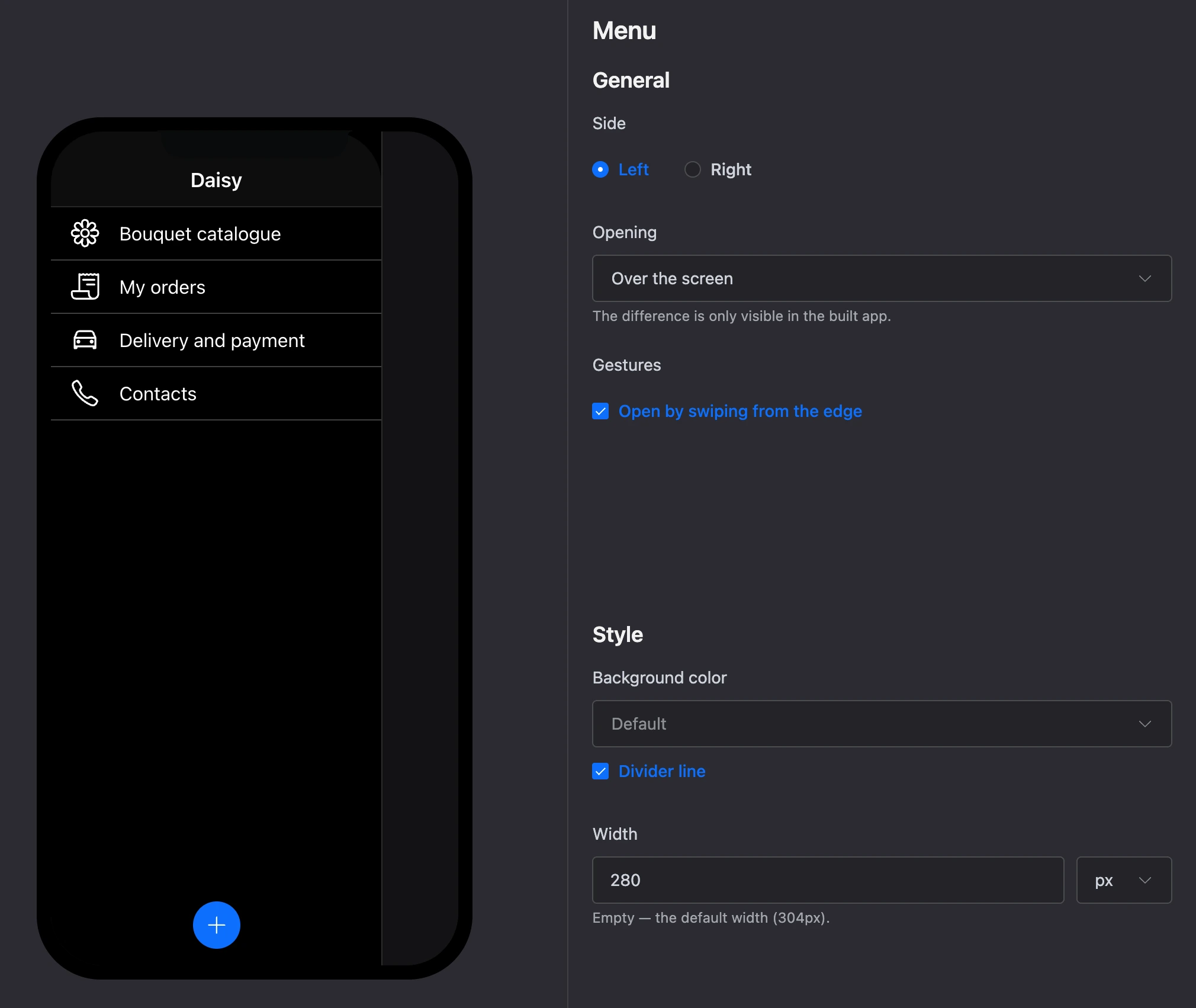Screen dimensions: 1196x1008
Task: Toggle the Divider line checkbox
Action: pyautogui.click(x=600, y=772)
